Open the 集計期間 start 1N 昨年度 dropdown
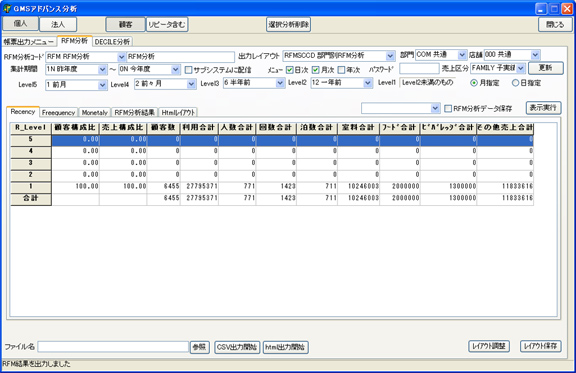 (102, 69)
